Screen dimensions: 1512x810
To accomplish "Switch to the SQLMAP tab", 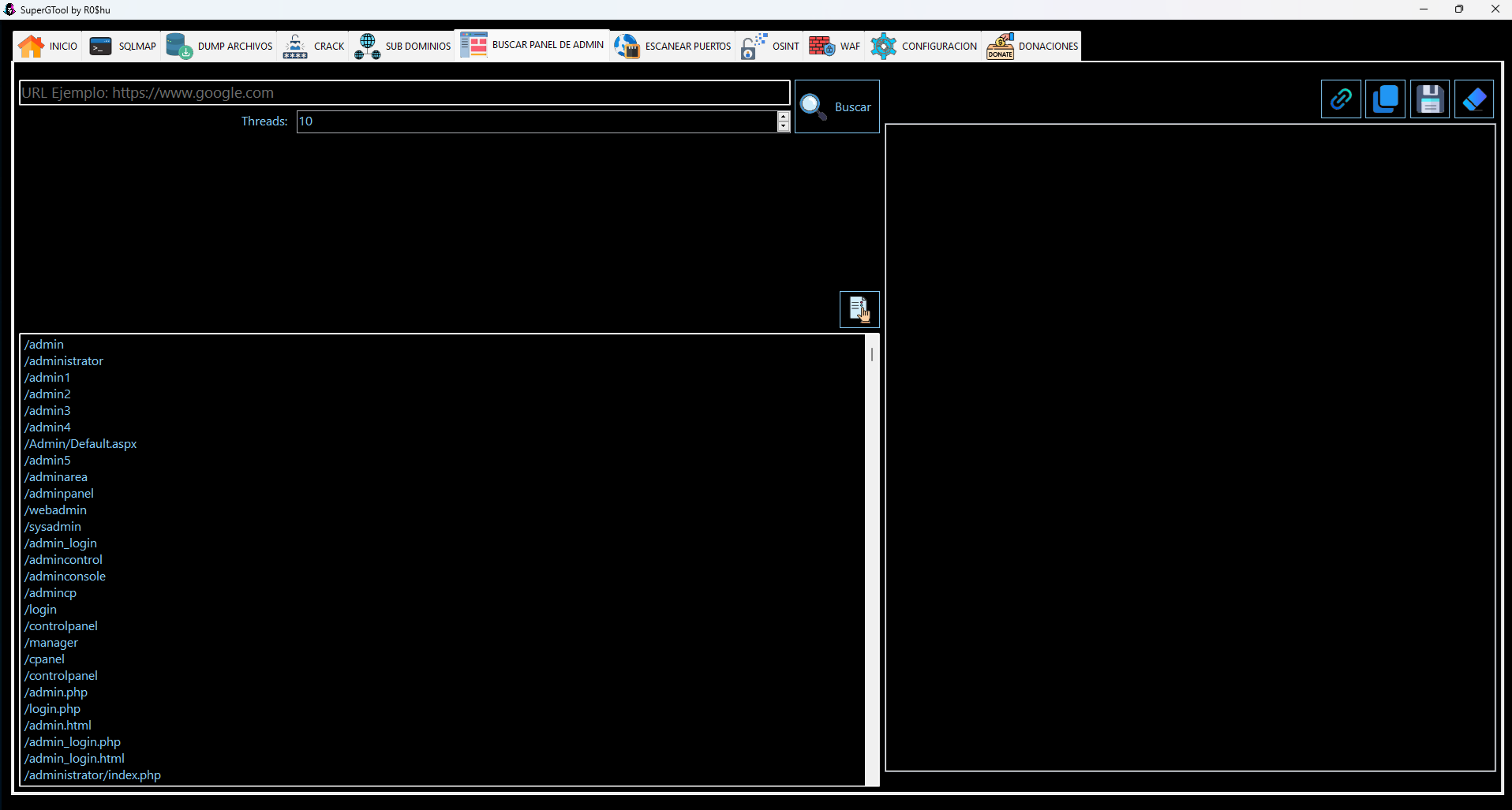I will click(122, 46).
